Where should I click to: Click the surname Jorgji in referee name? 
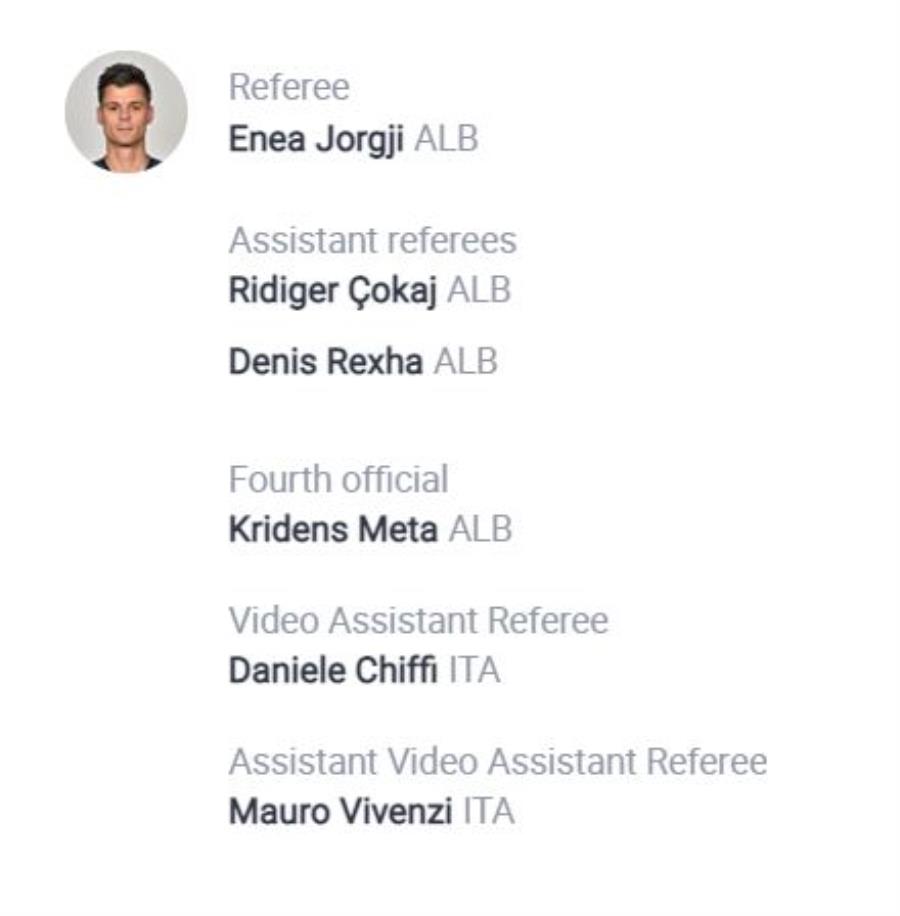[360, 141]
